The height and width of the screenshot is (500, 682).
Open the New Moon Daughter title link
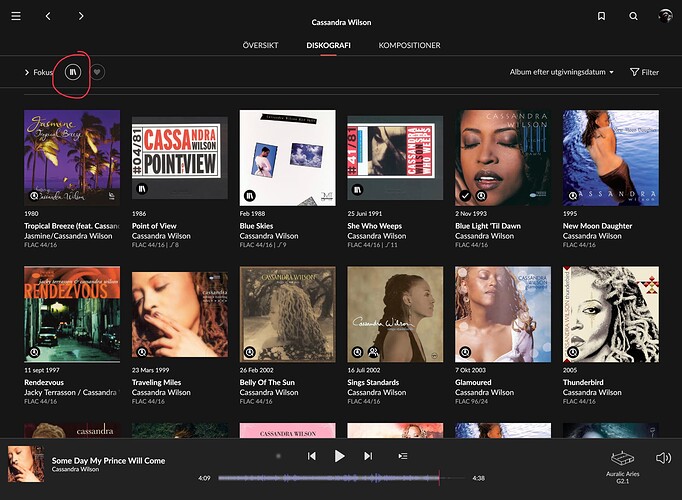point(597,226)
